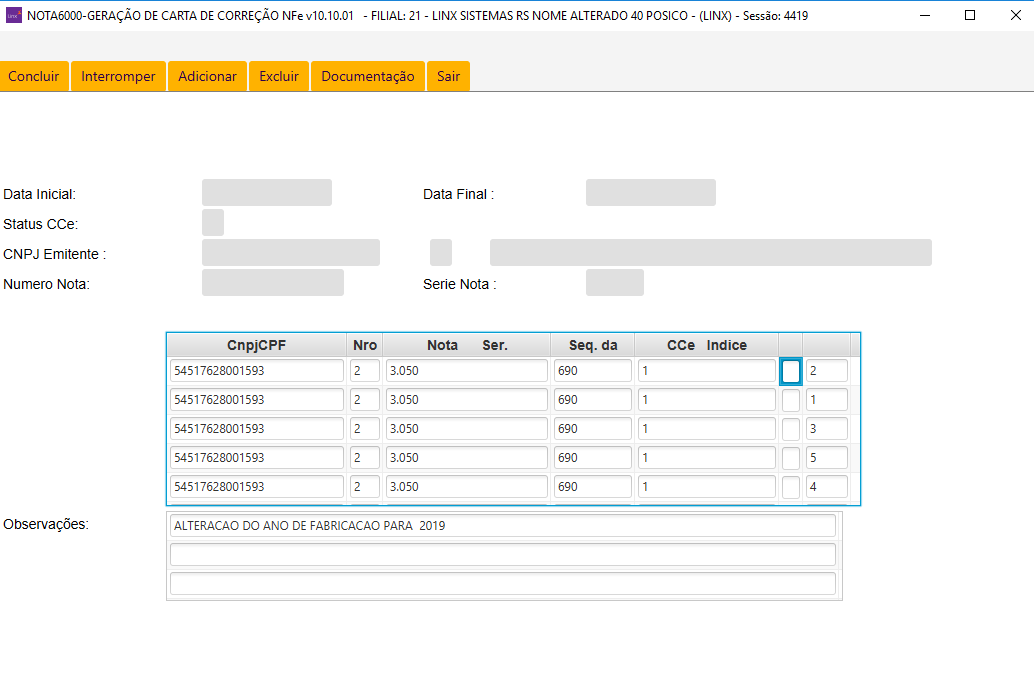Screen dimensions: 1034x679
Task: Click the Linx application icon in title bar
Action: point(13,15)
